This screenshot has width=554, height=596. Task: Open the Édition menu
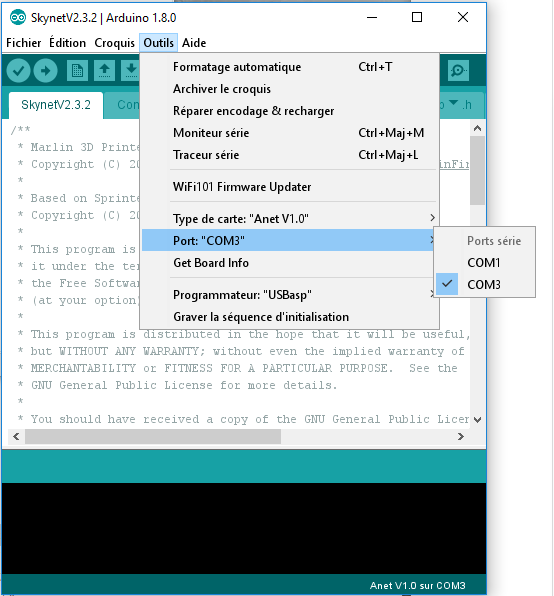point(67,43)
